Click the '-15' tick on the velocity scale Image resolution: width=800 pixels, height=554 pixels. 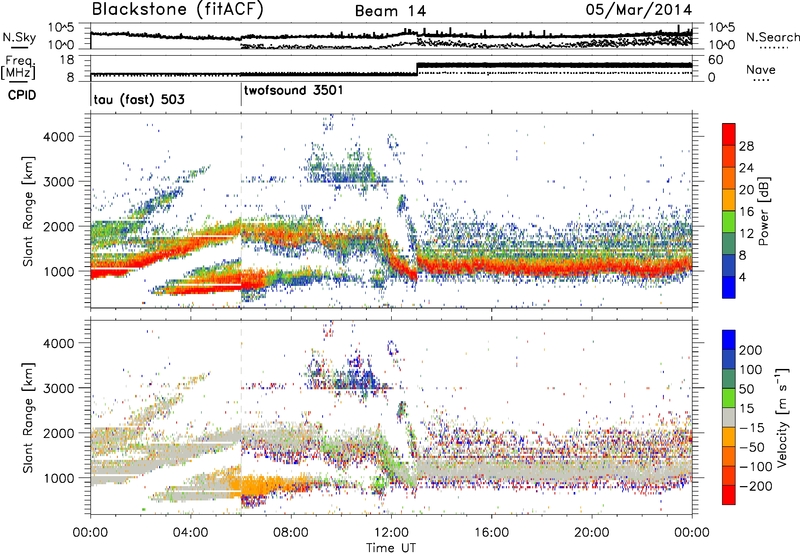(x=752, y=428)
